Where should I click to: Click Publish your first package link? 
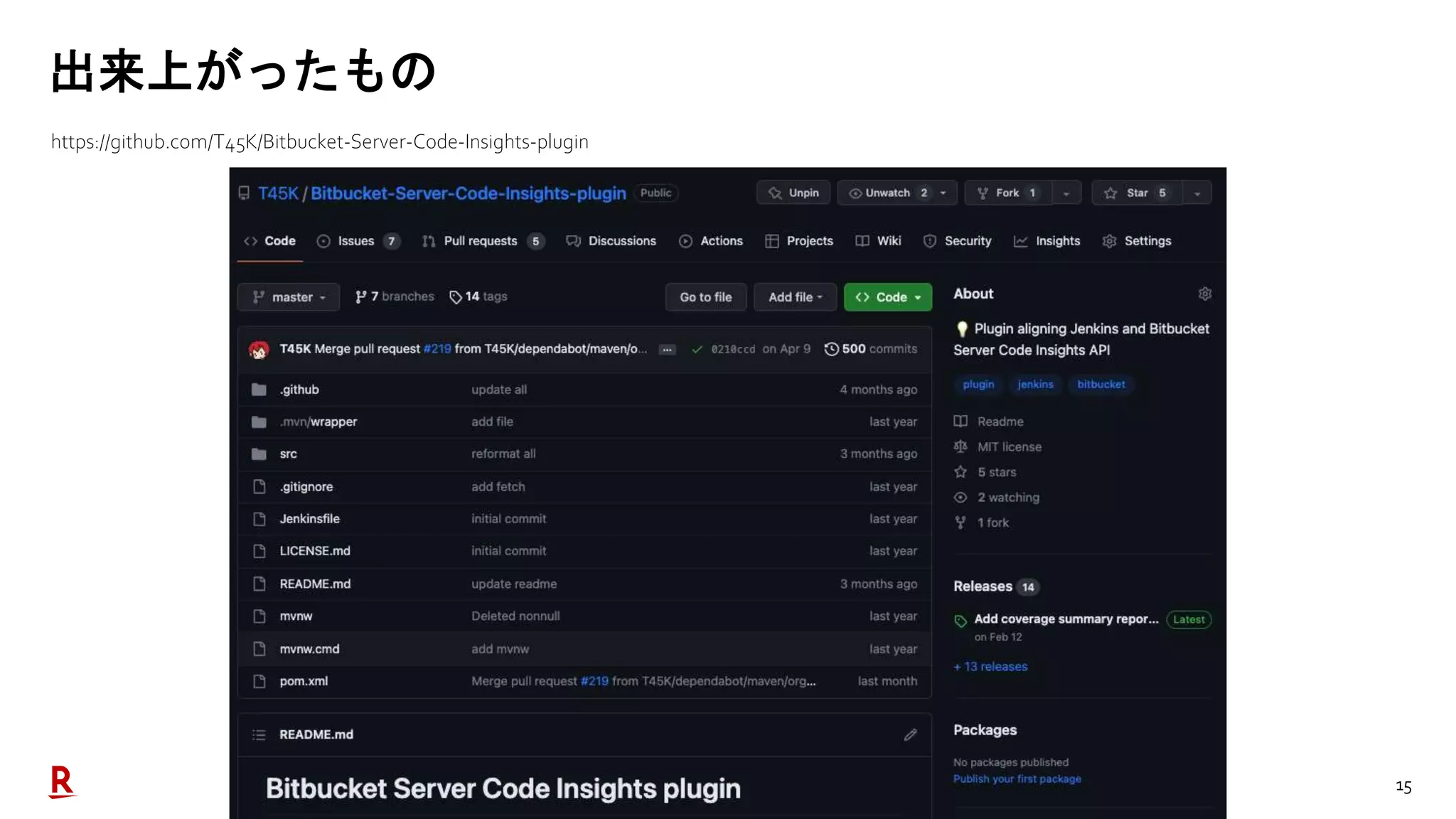tap(1017, 779)
